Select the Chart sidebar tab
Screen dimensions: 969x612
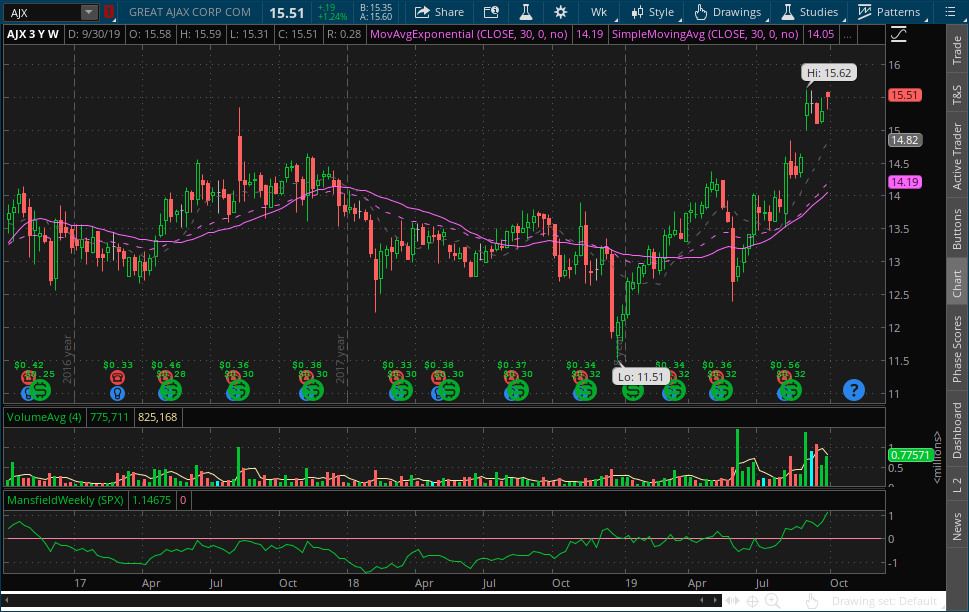957,283
